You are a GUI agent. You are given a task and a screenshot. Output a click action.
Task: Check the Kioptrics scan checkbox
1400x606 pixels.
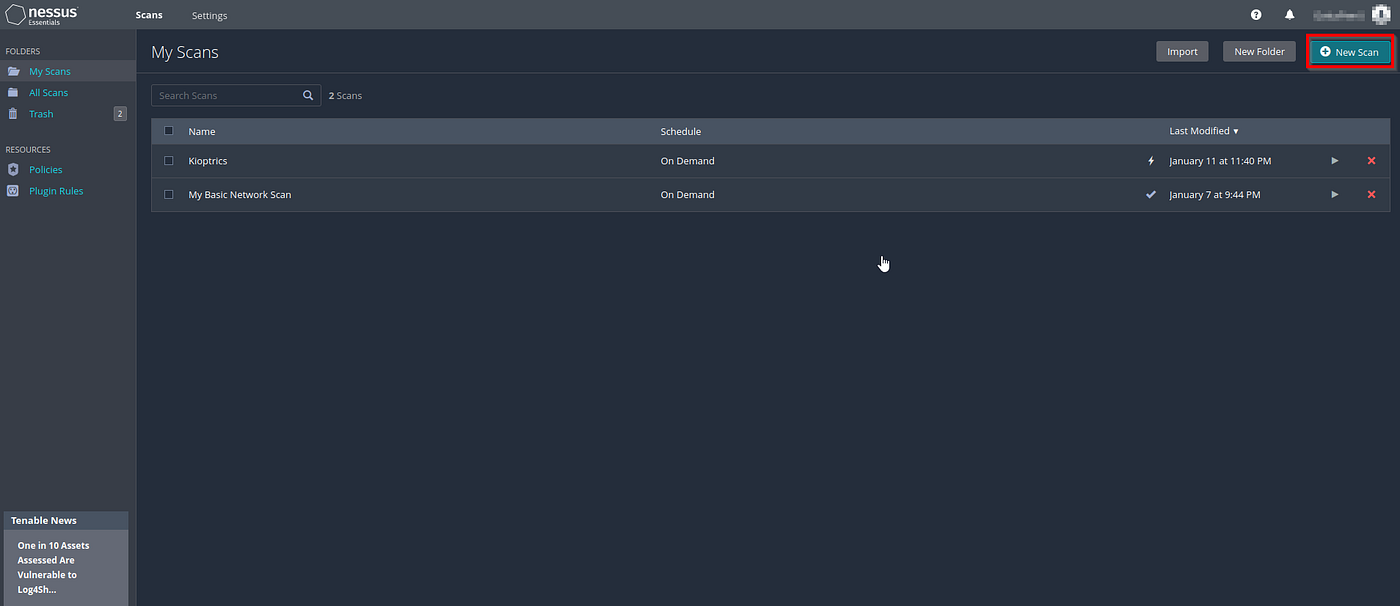tap(168, 161)
